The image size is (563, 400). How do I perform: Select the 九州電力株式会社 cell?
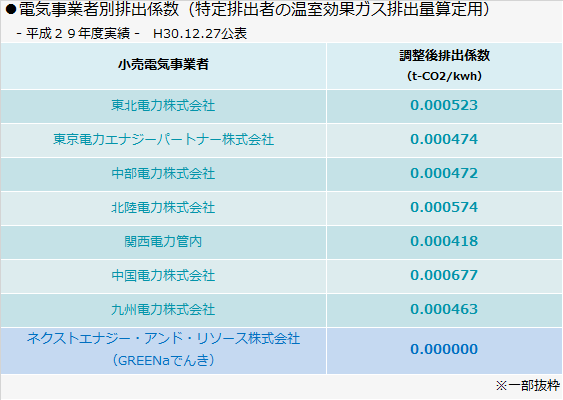click(163, 310)
